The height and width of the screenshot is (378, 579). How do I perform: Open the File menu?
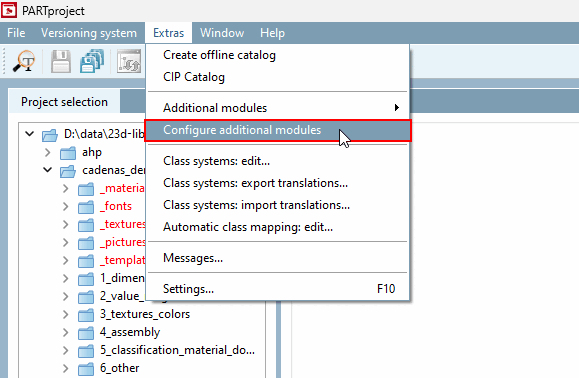[x=16, y=33]
